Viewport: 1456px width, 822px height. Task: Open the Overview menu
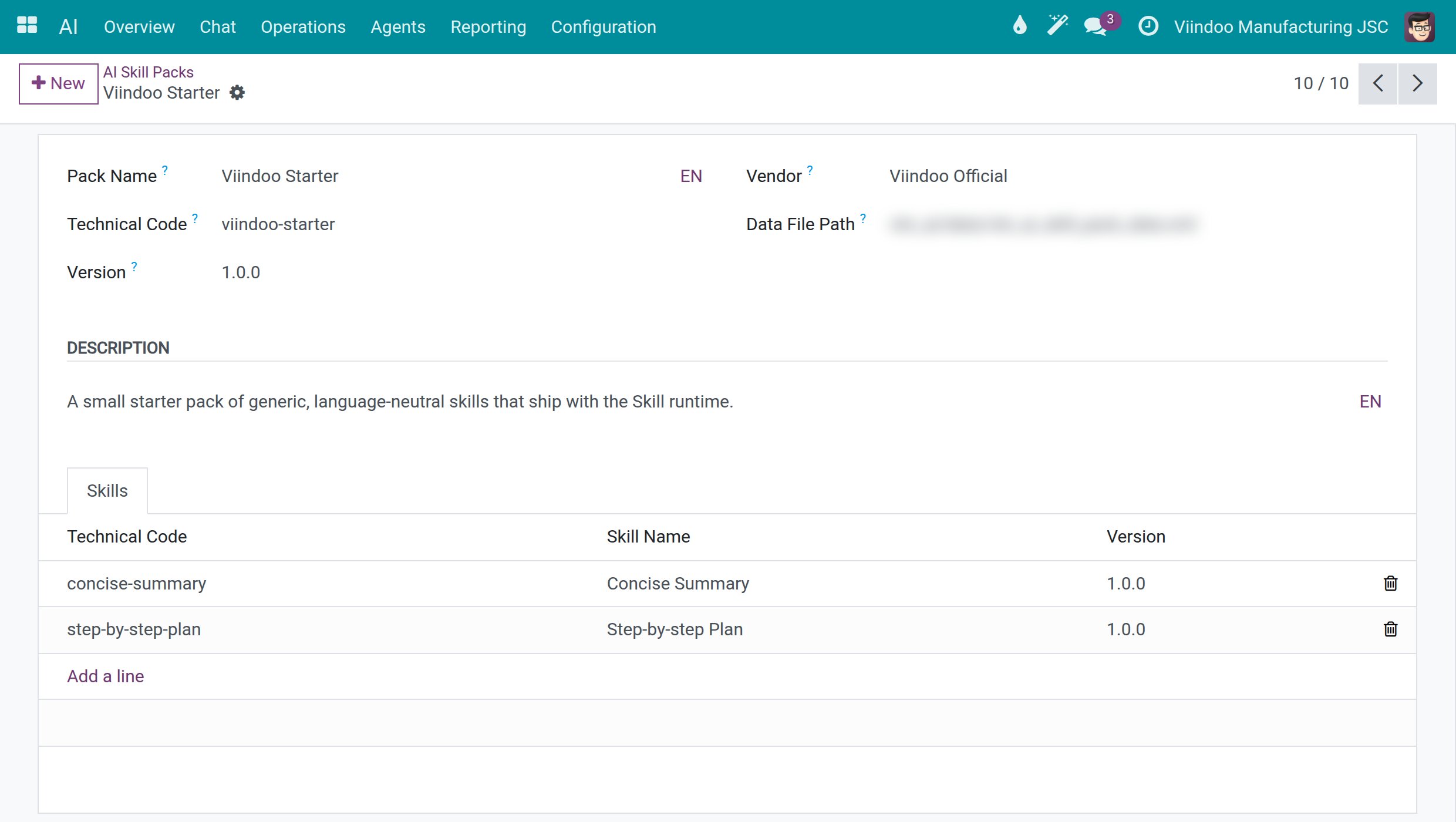(139, 26)
